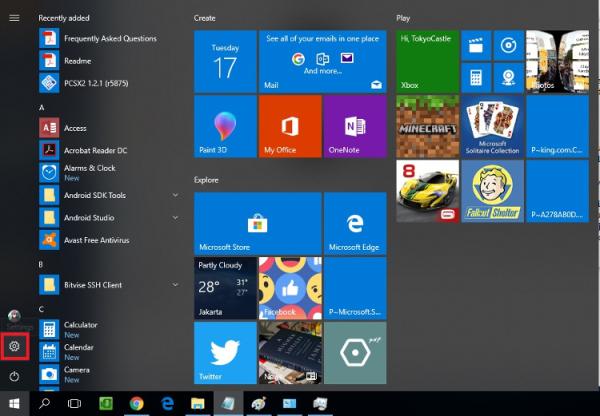Select Acrobat Reader DC in app list

click(x=93, y=149)
